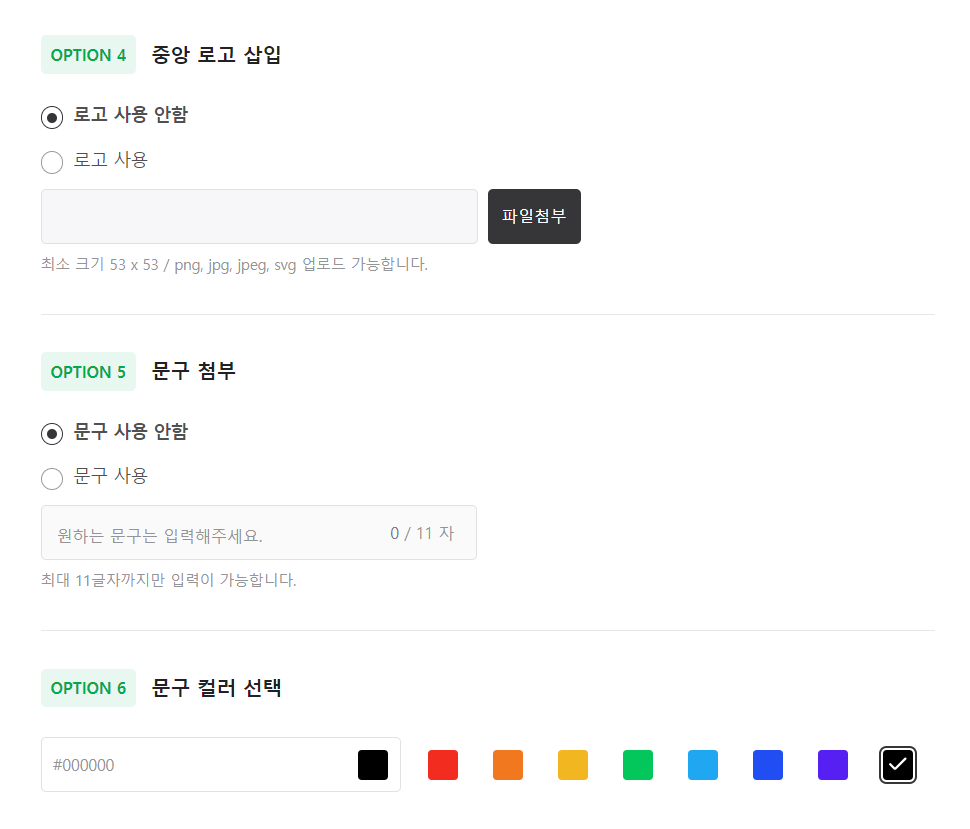Pick the orange color swatch

pyautogui.click(x=508, y=765)
